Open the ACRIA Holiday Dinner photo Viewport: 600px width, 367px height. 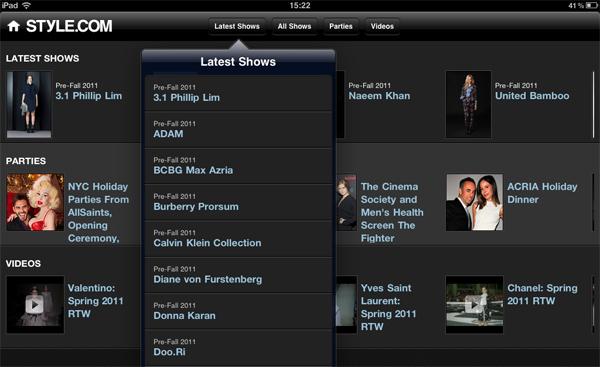(x=474, y=202)
